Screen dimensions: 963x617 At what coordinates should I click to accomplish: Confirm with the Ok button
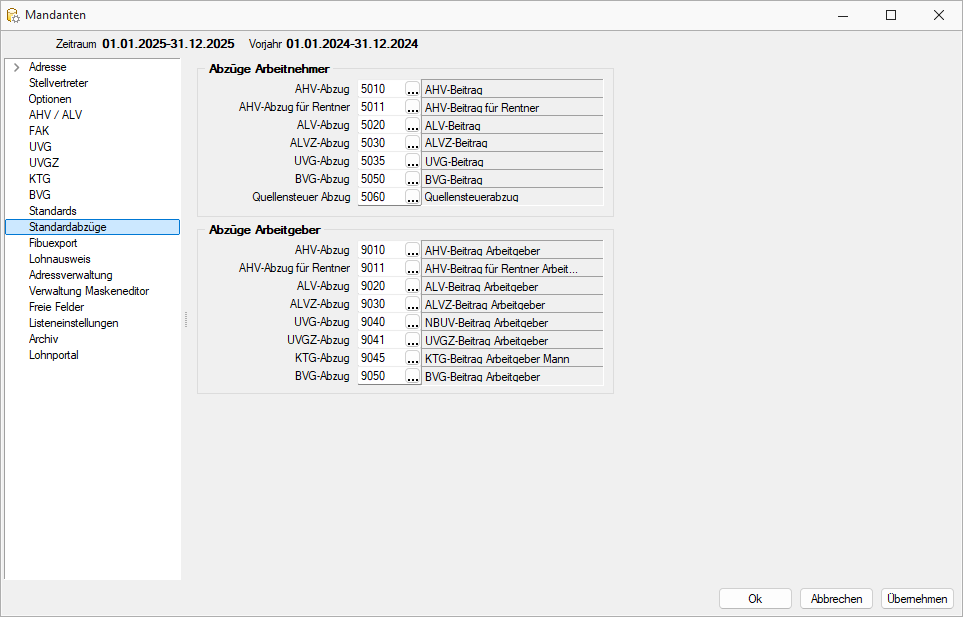click(755, 599)
